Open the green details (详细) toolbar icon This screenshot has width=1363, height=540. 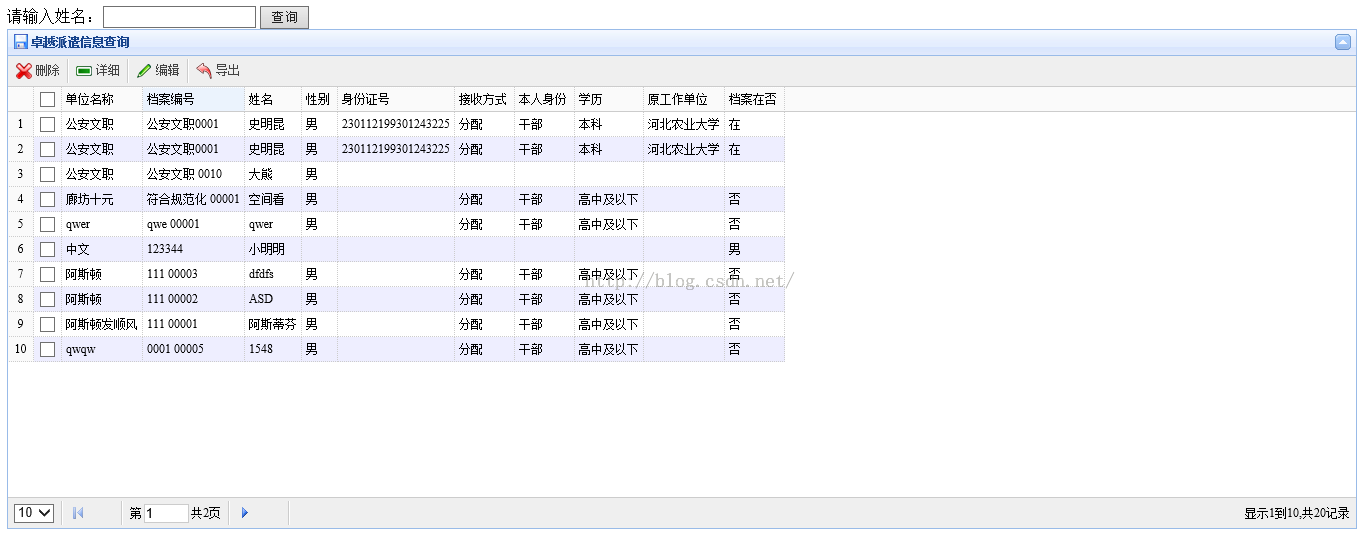84,71
